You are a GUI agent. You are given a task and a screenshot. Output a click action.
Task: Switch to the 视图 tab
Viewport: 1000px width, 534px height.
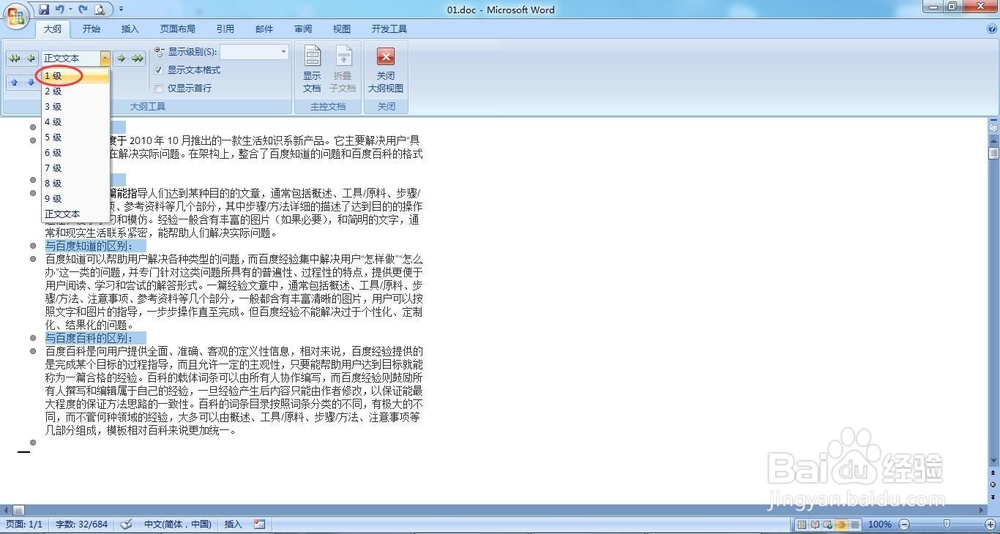click(342, 29)
